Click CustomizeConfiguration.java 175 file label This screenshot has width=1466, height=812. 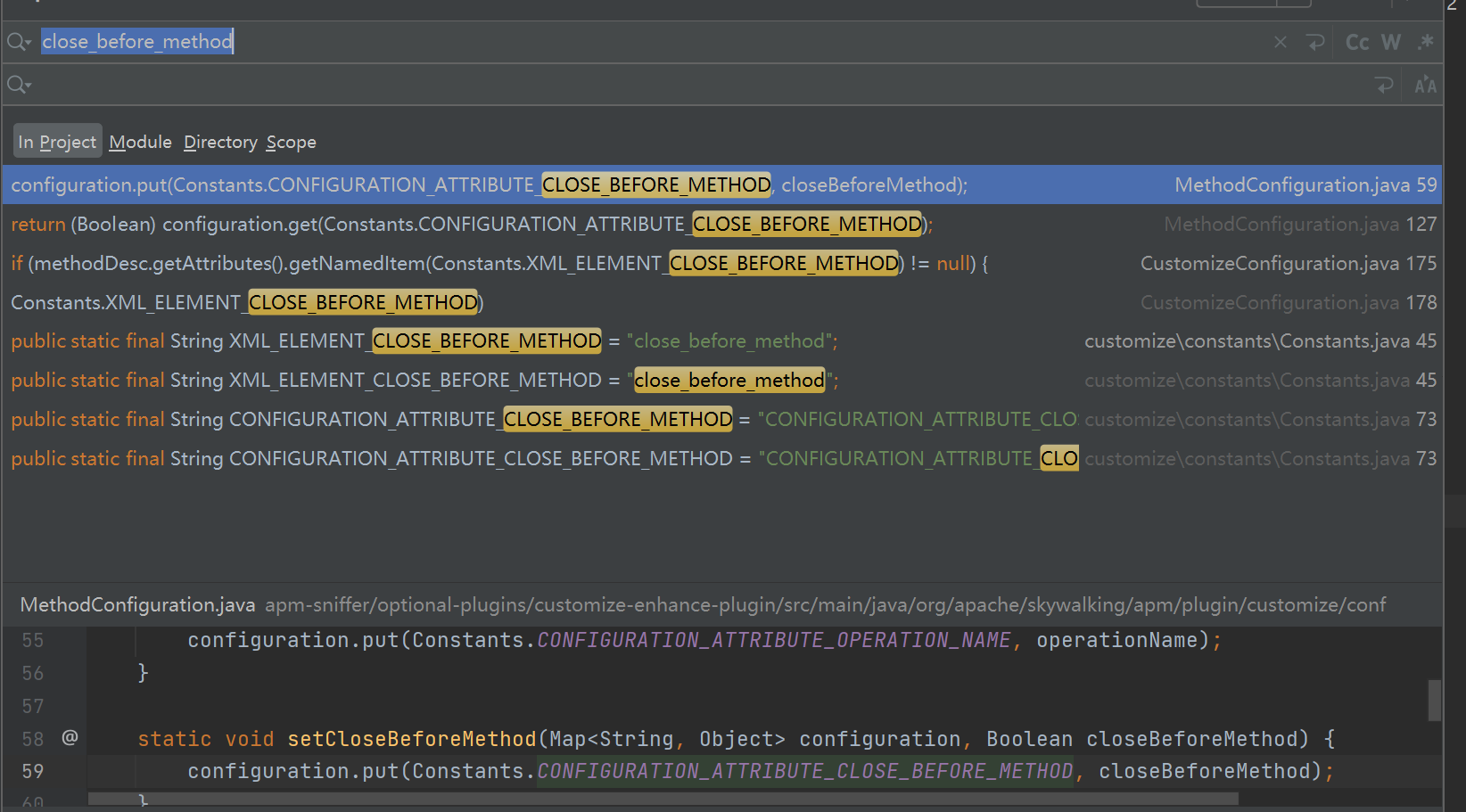(1289, 263)
